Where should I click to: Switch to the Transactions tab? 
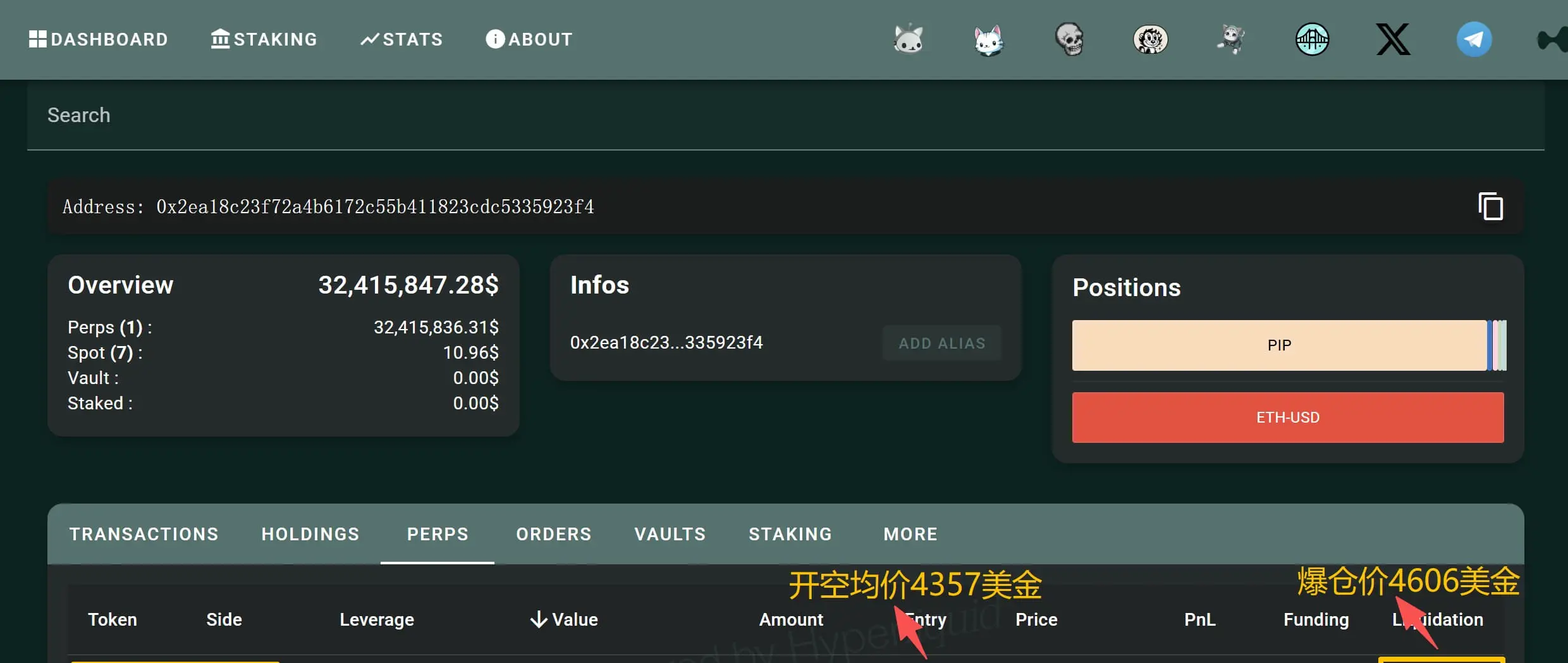144,534
